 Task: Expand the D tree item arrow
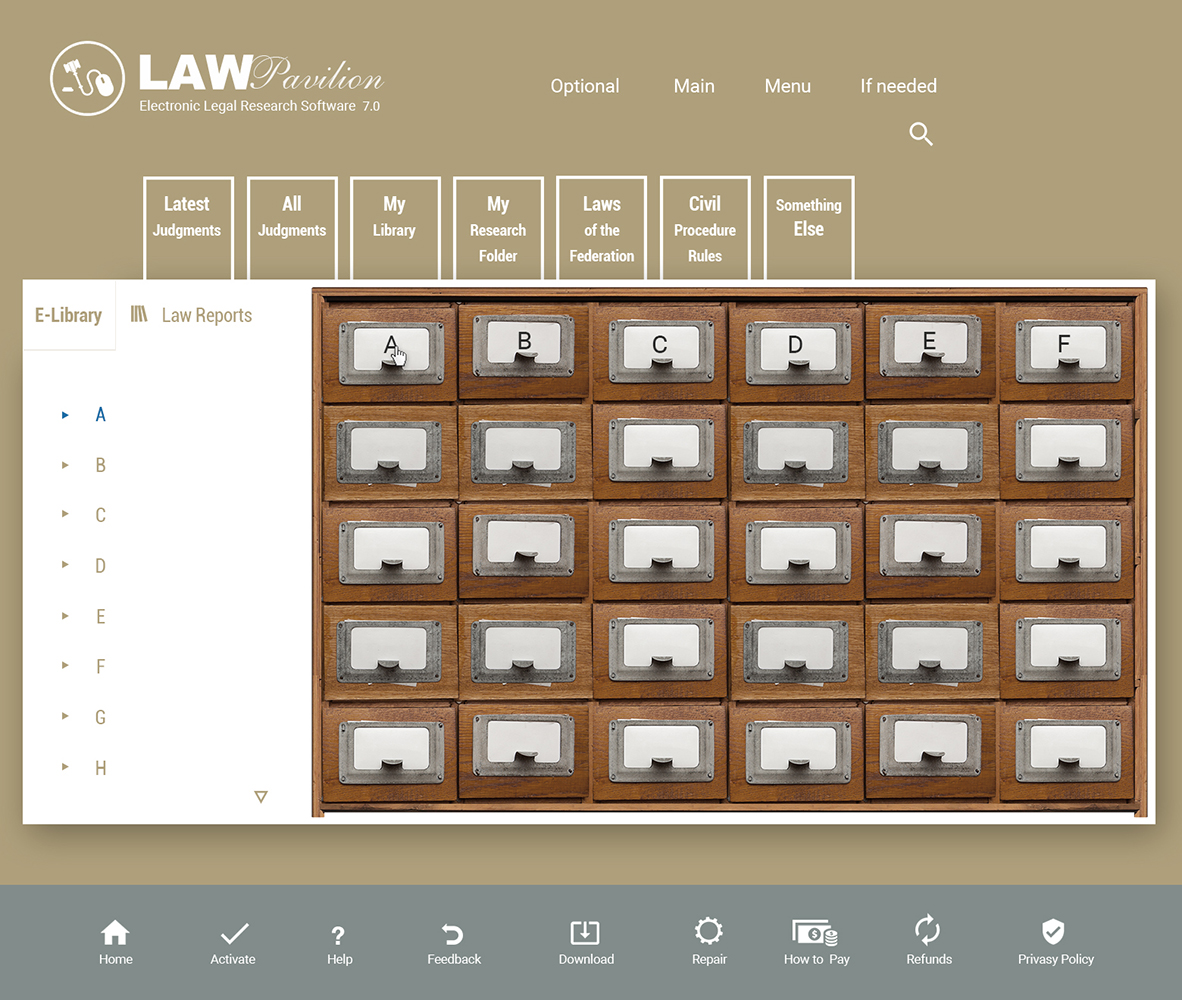coord(65,565)
